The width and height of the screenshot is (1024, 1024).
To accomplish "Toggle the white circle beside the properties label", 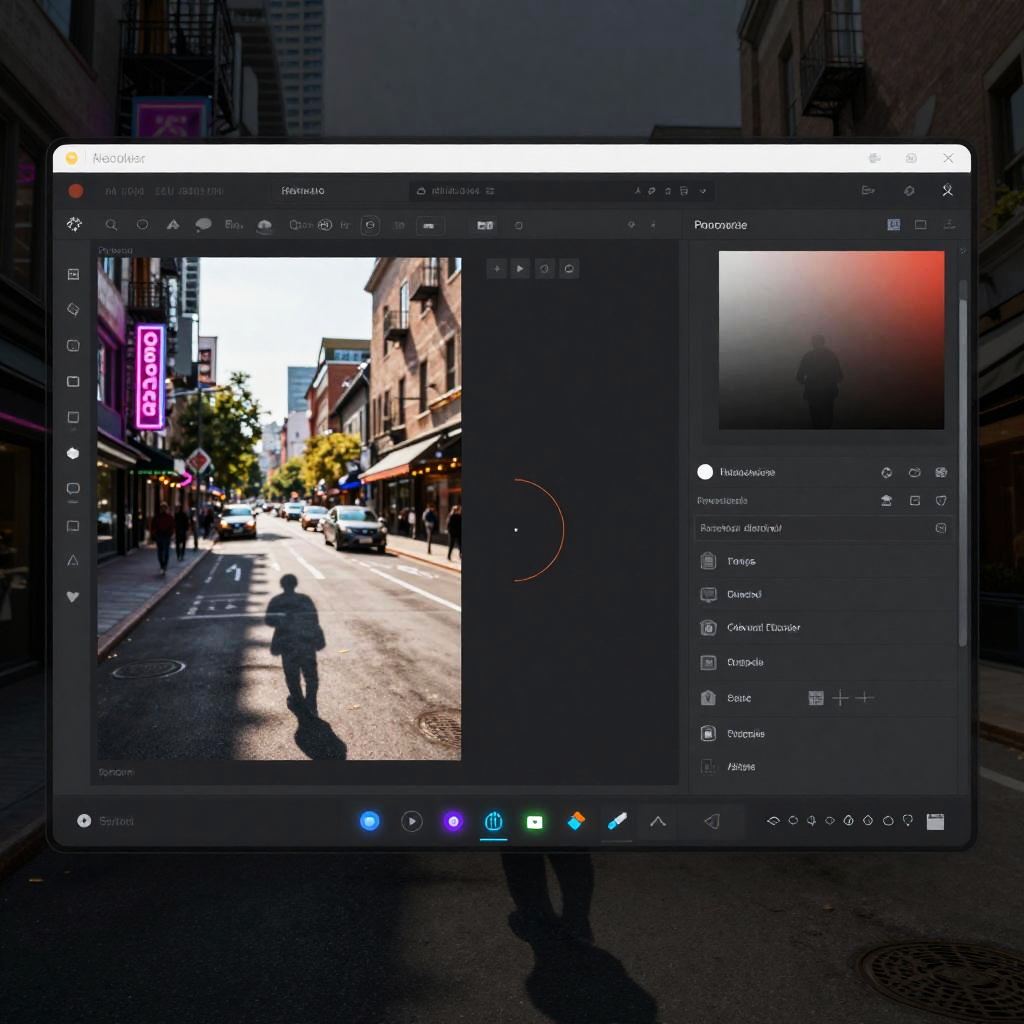I will [705, 472].
